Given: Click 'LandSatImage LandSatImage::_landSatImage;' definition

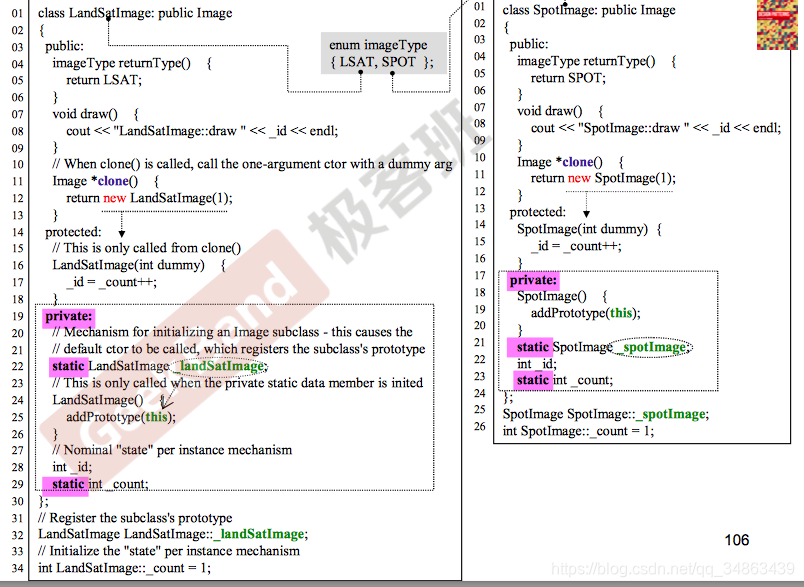Looking at the screenshot, I should (x=173, y=534).
